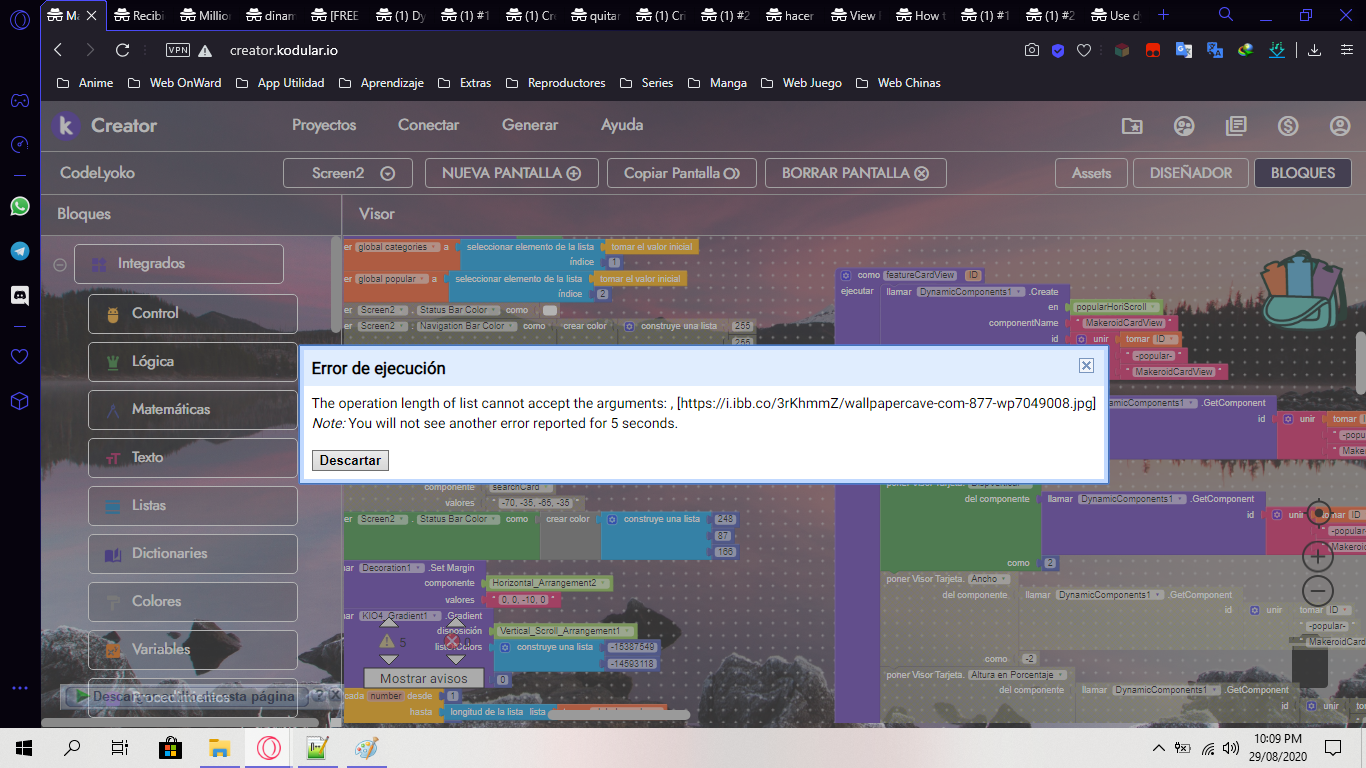
Task: Open the dollar sign monetization icon
Action: (1288, 126)
